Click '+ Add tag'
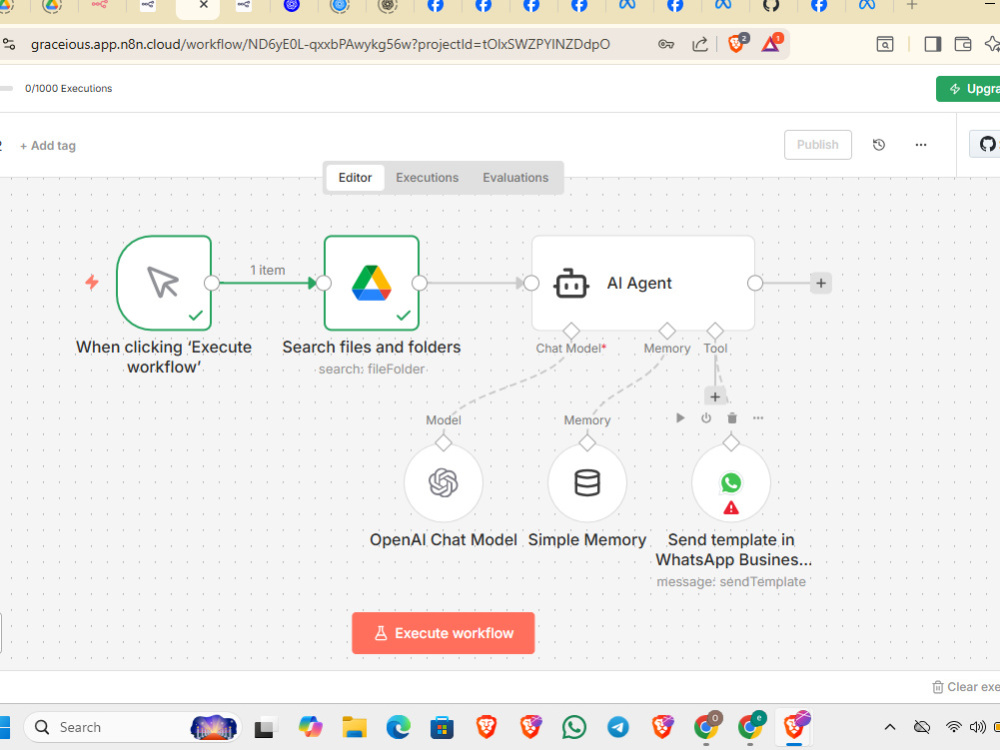 48,145
